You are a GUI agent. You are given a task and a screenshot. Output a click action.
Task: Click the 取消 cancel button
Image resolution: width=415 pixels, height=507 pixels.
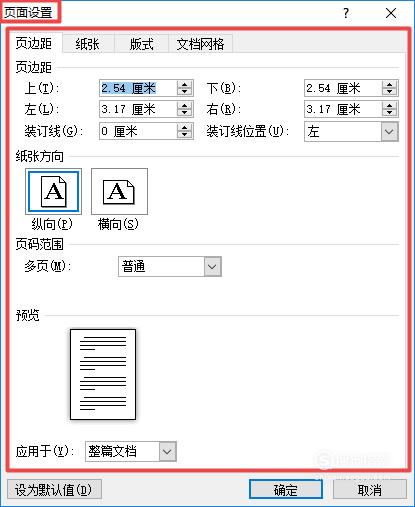[x=370, y=490]
